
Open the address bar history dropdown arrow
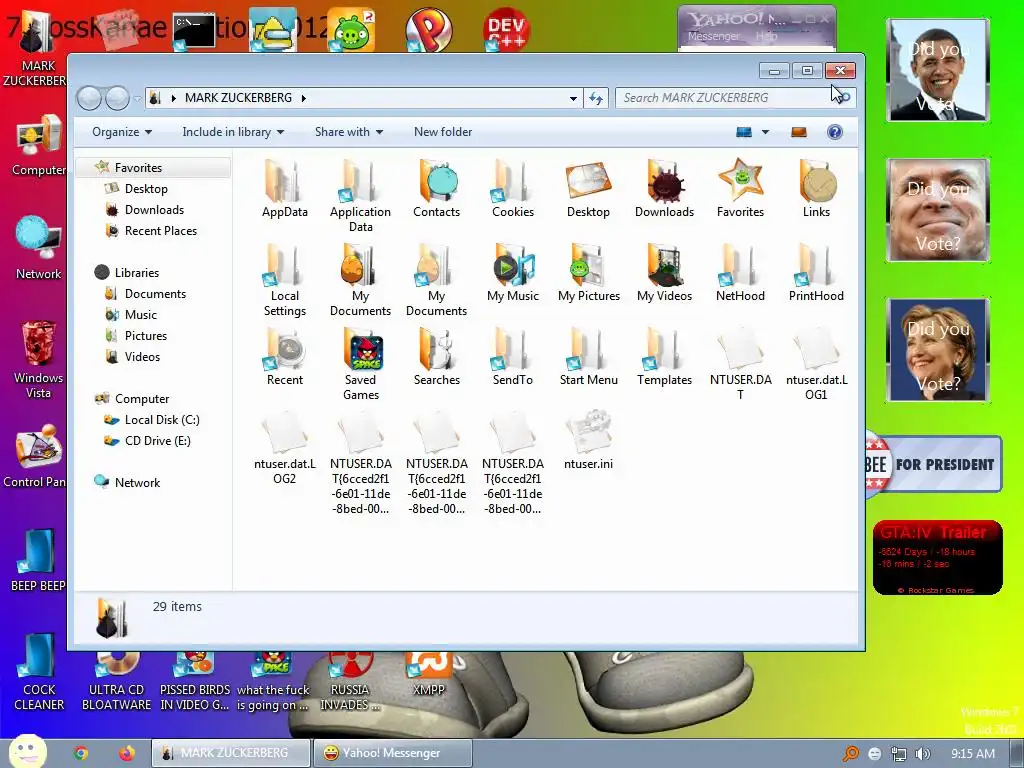[573, 98]
